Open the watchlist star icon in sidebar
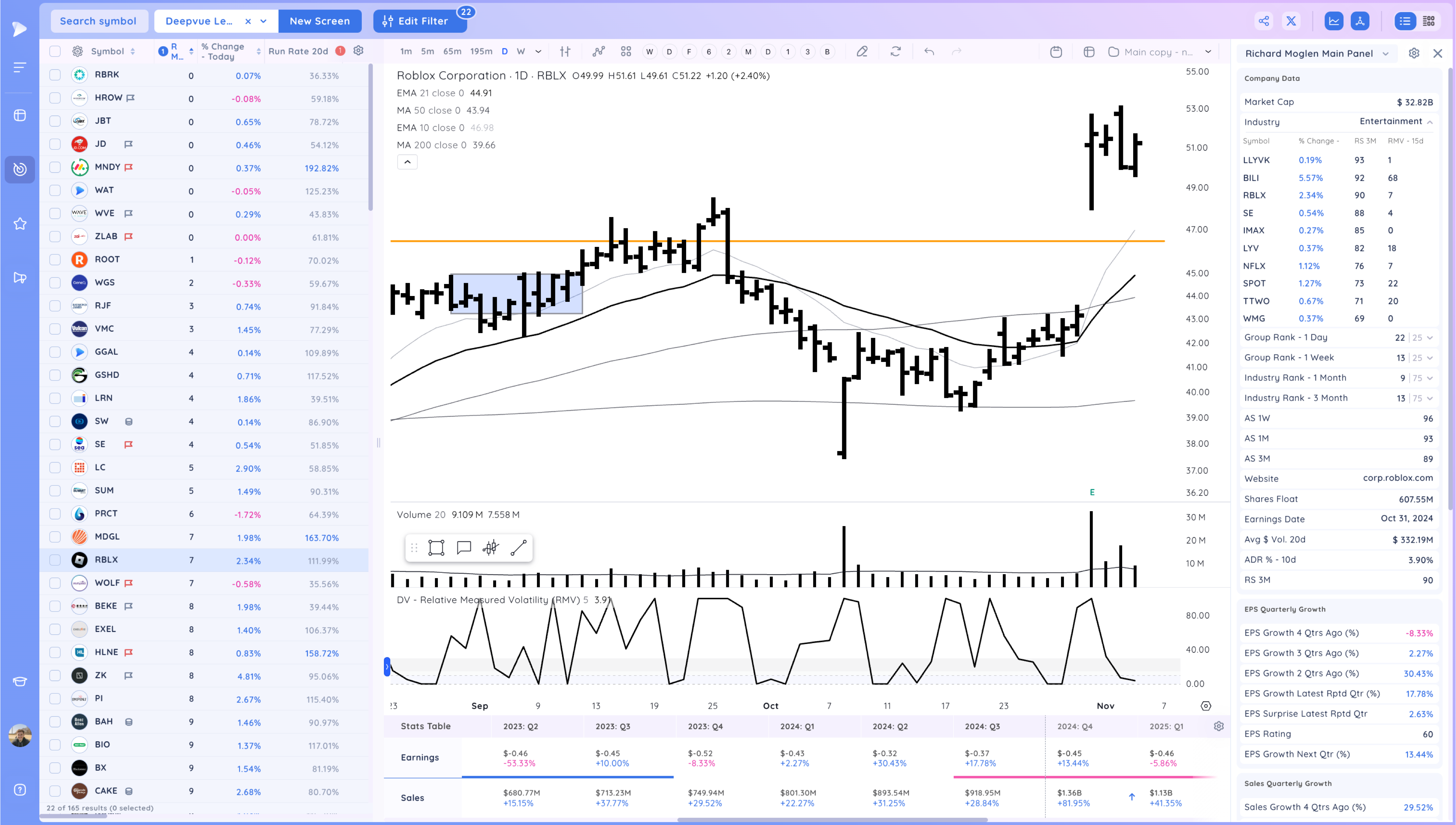The width and height of the screenshot is (1456, 825). (x=20, y=224)
